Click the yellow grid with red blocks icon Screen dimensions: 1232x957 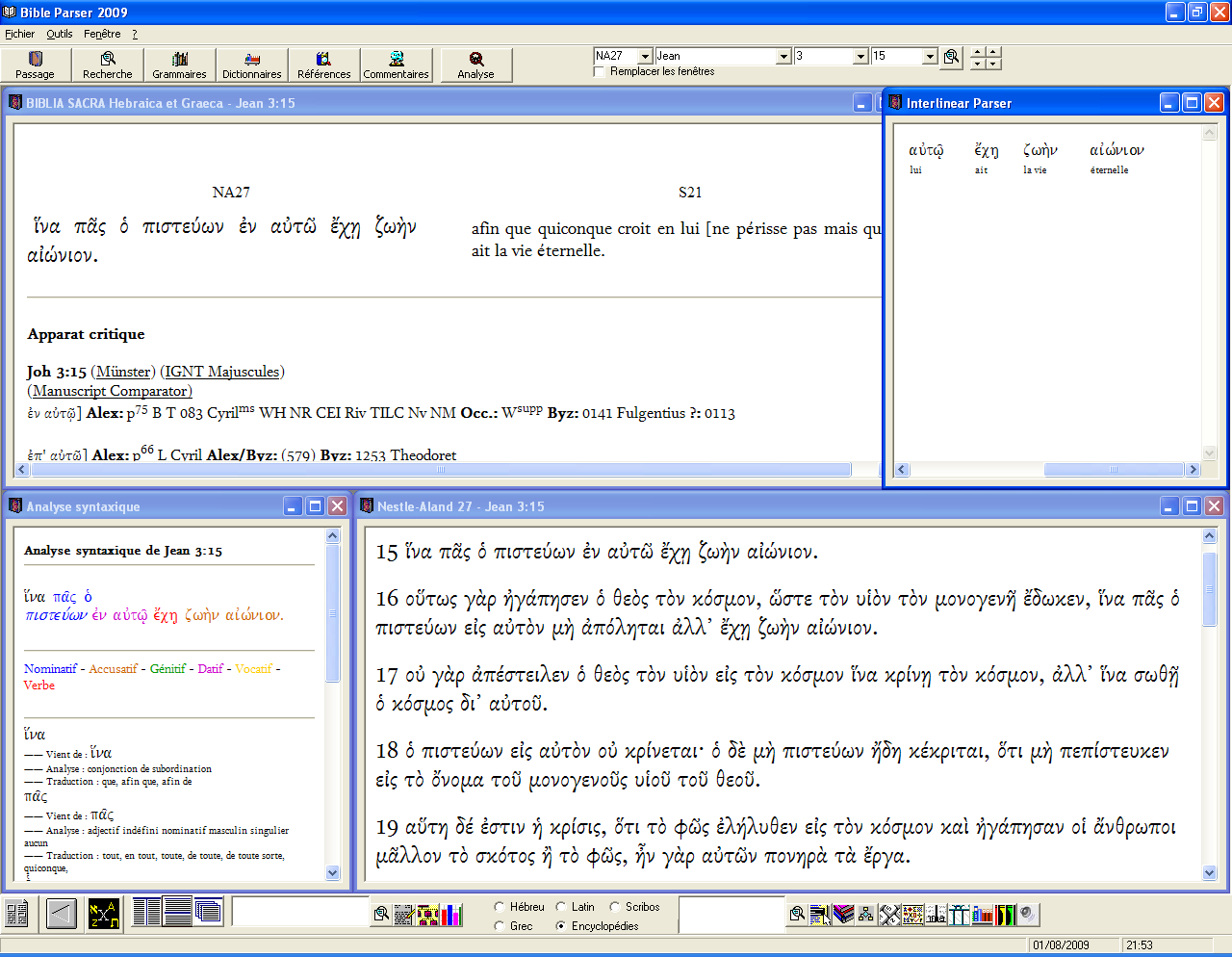[428, 914]
